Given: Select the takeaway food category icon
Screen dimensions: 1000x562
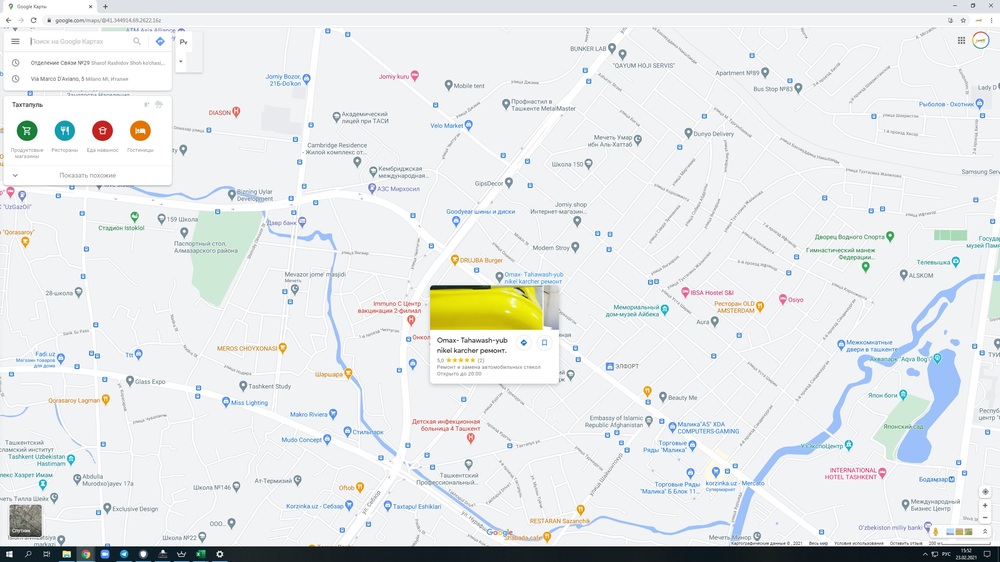Looking at the screenshot, I should tap(102, 130).
